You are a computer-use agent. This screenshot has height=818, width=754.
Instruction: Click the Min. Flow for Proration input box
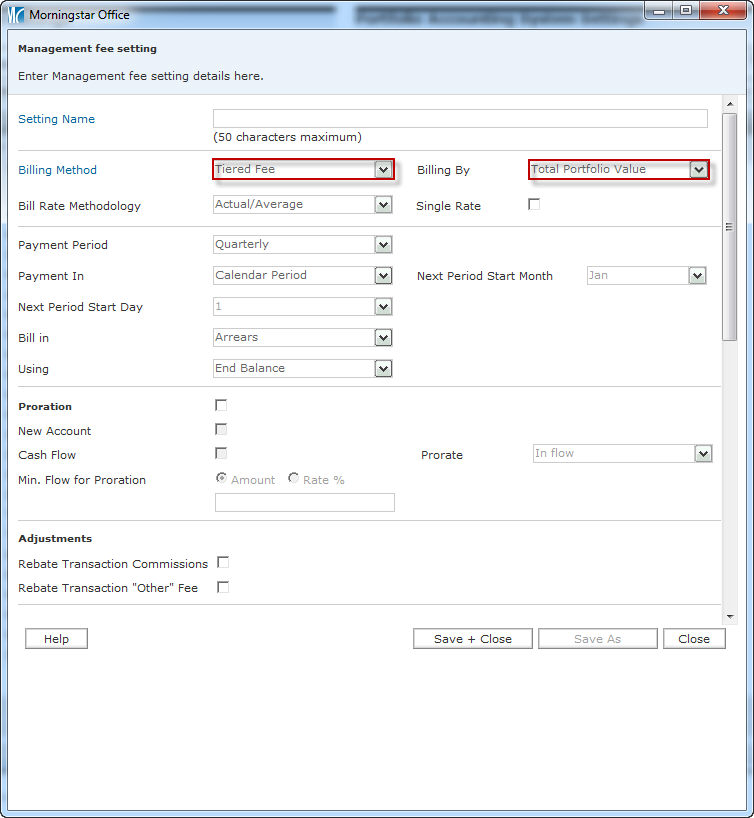point(305,502)
